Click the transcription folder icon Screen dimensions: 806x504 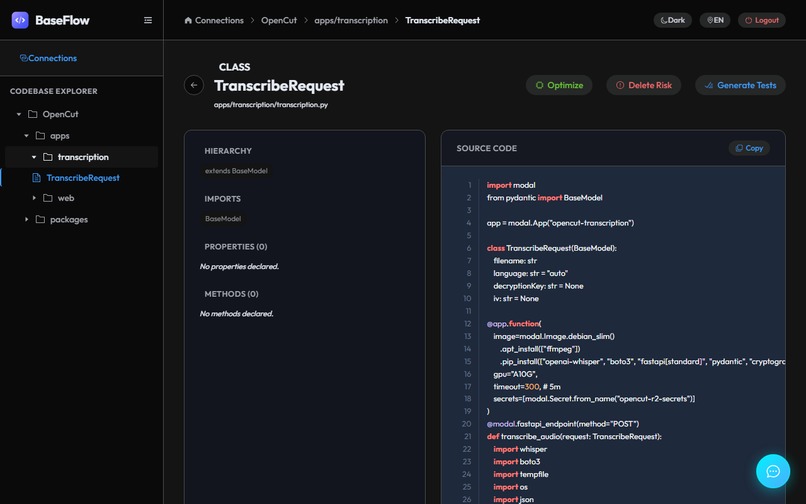coord(48,157)
